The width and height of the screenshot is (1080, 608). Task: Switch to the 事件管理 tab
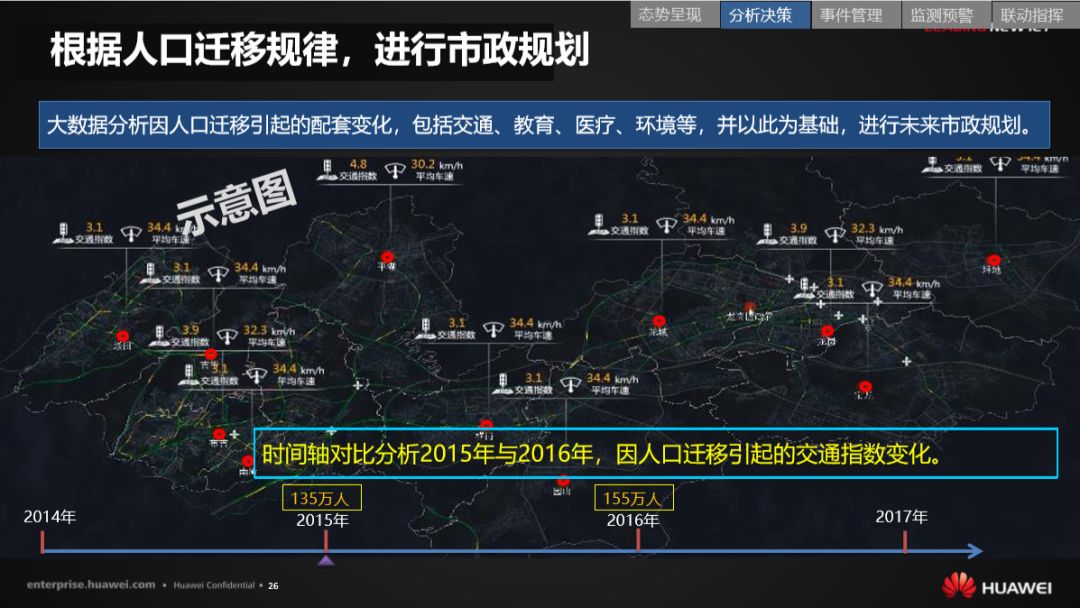(855, 14)
